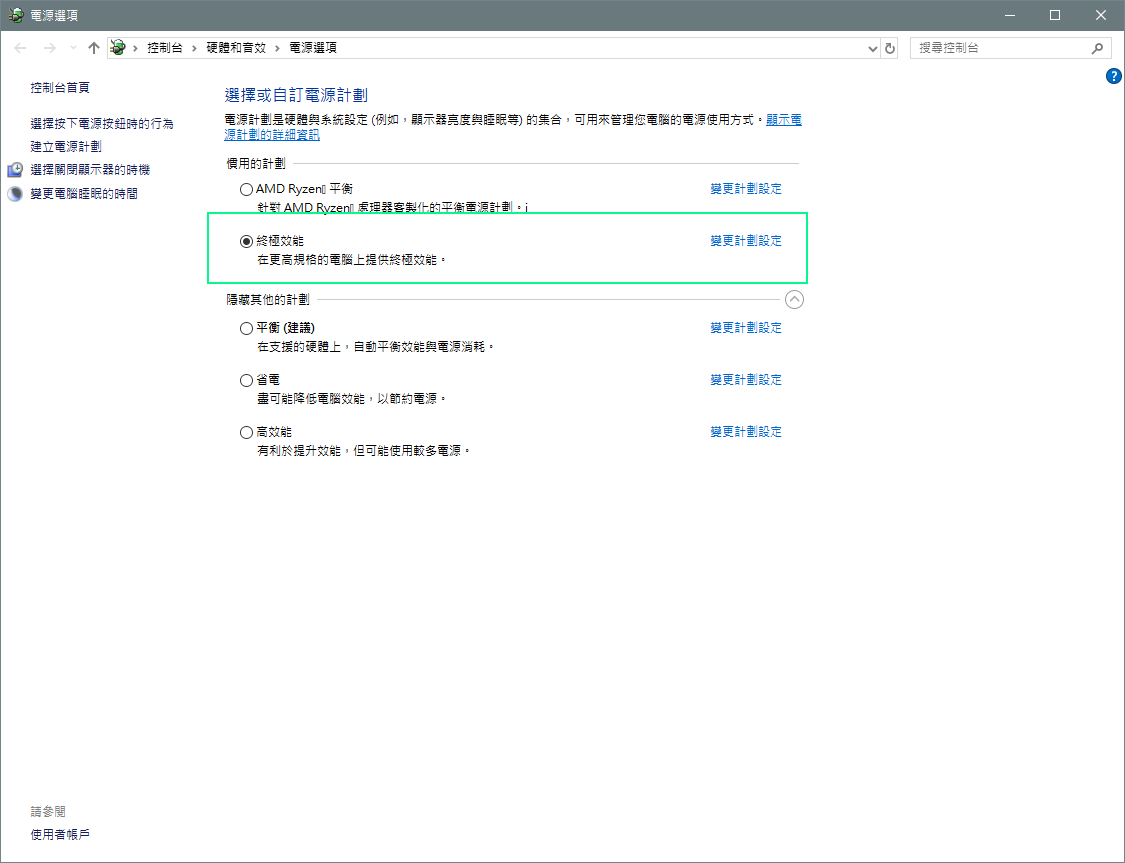1125x863 pixels.
Task: Collapse the 隱藏其他的計劃 section chevron
Action: (795, 299)
